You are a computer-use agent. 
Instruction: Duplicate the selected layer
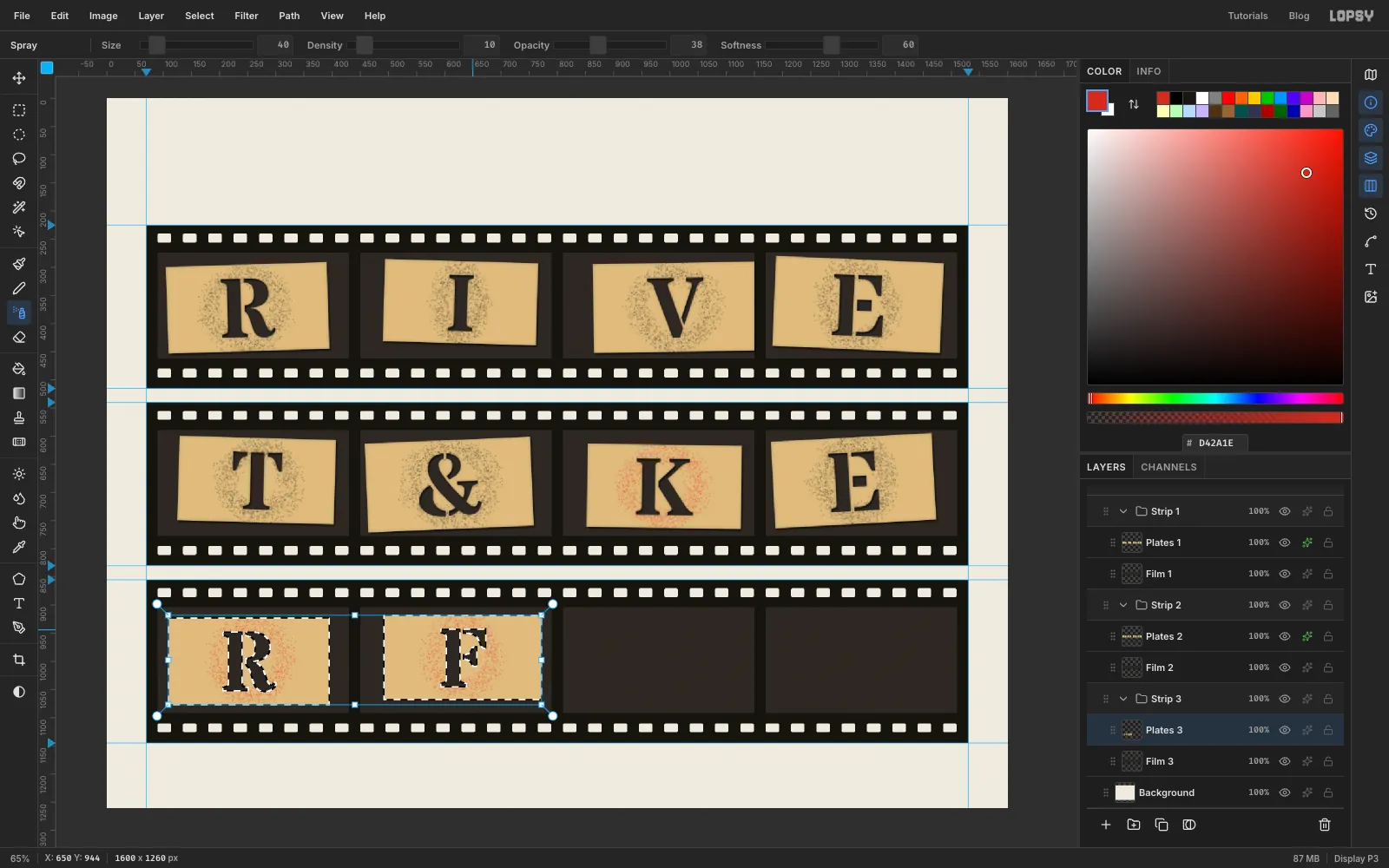tap(1162, 825)
